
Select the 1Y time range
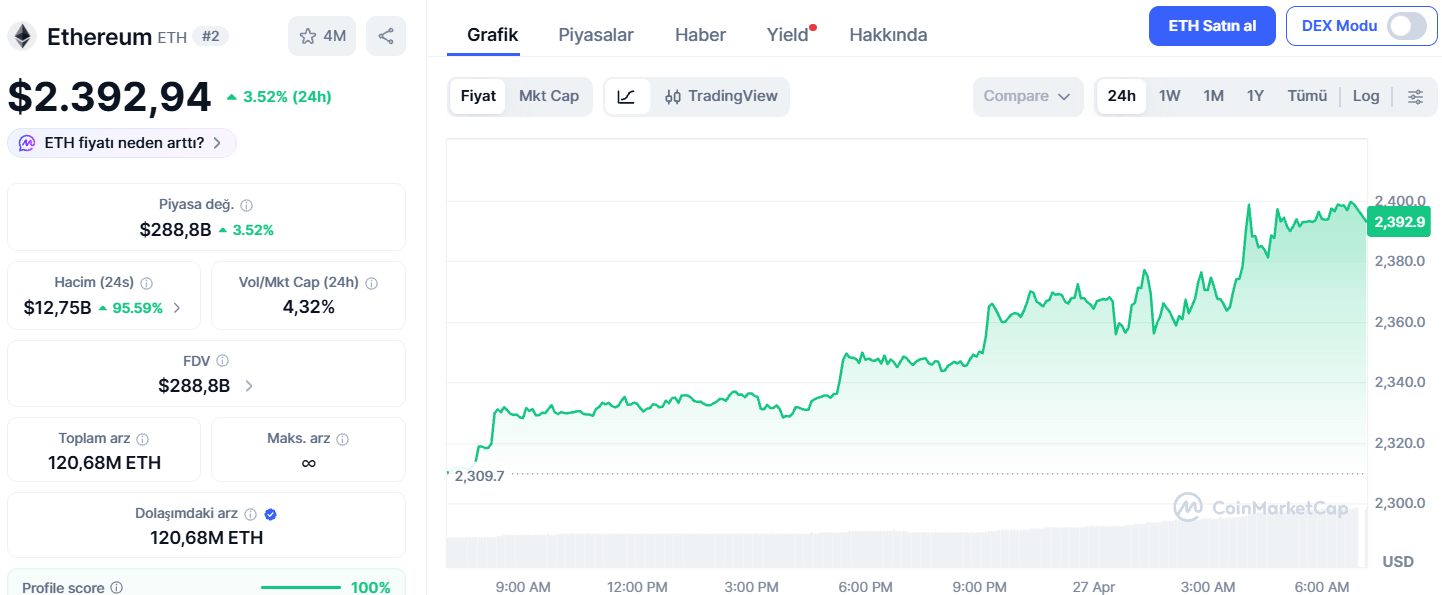1255,96
